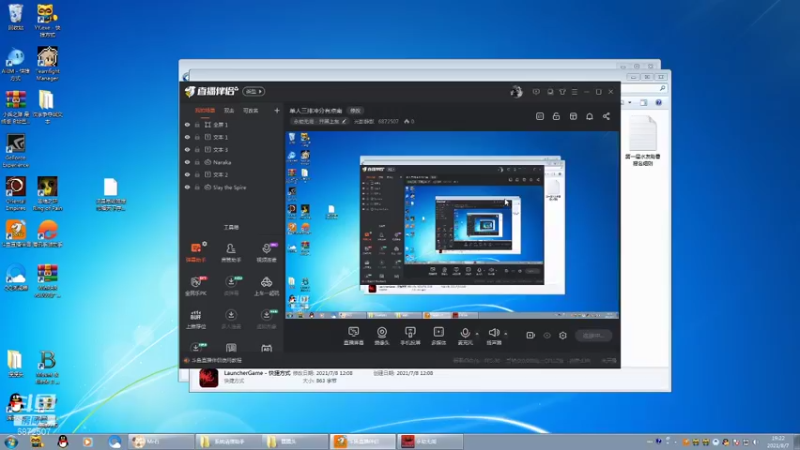Start recording with the video record icon

(531, 335)
